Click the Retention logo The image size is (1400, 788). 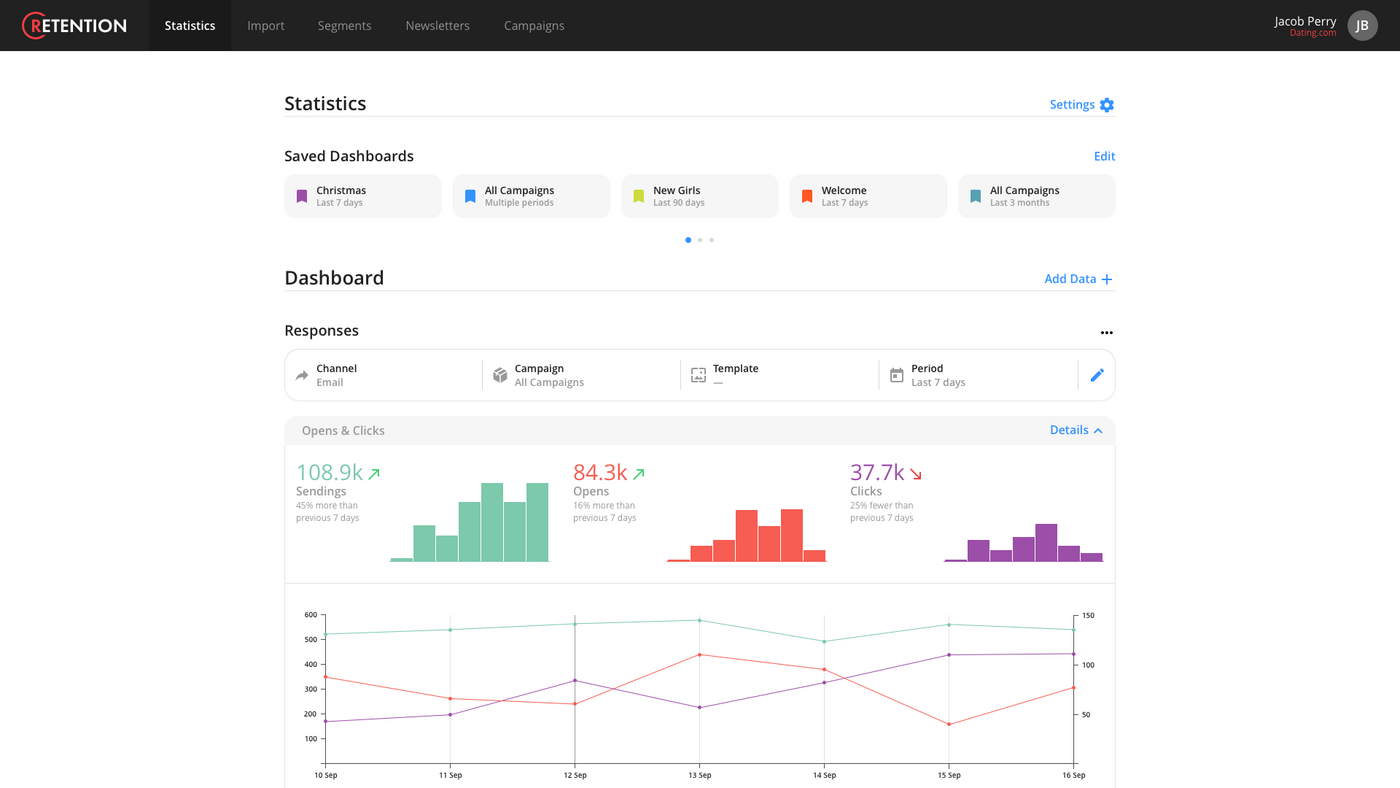click(74, 25)
